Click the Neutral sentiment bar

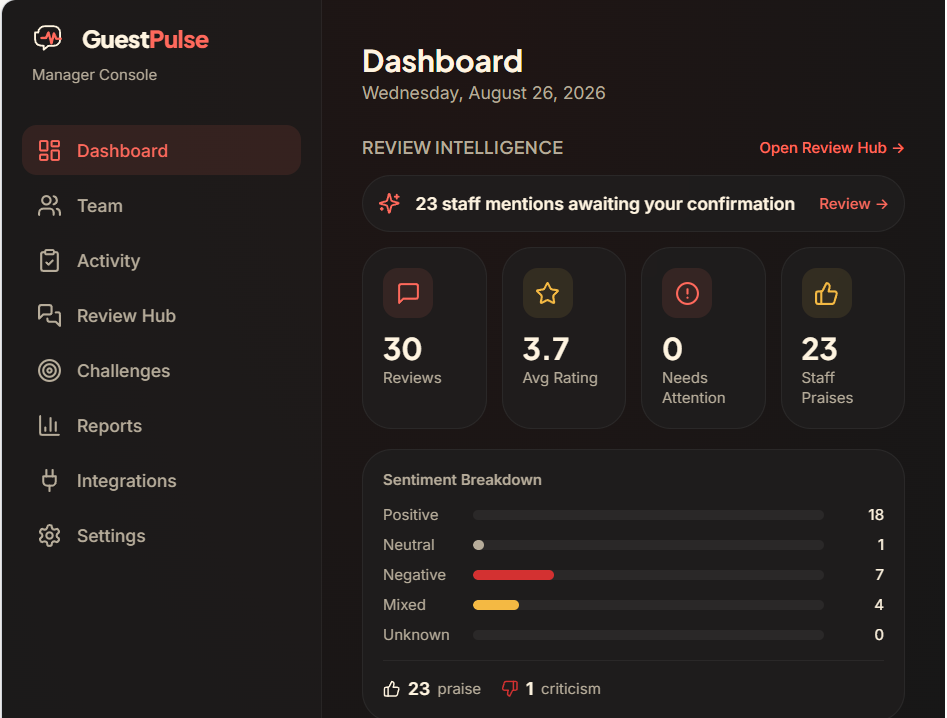[648, 545]
